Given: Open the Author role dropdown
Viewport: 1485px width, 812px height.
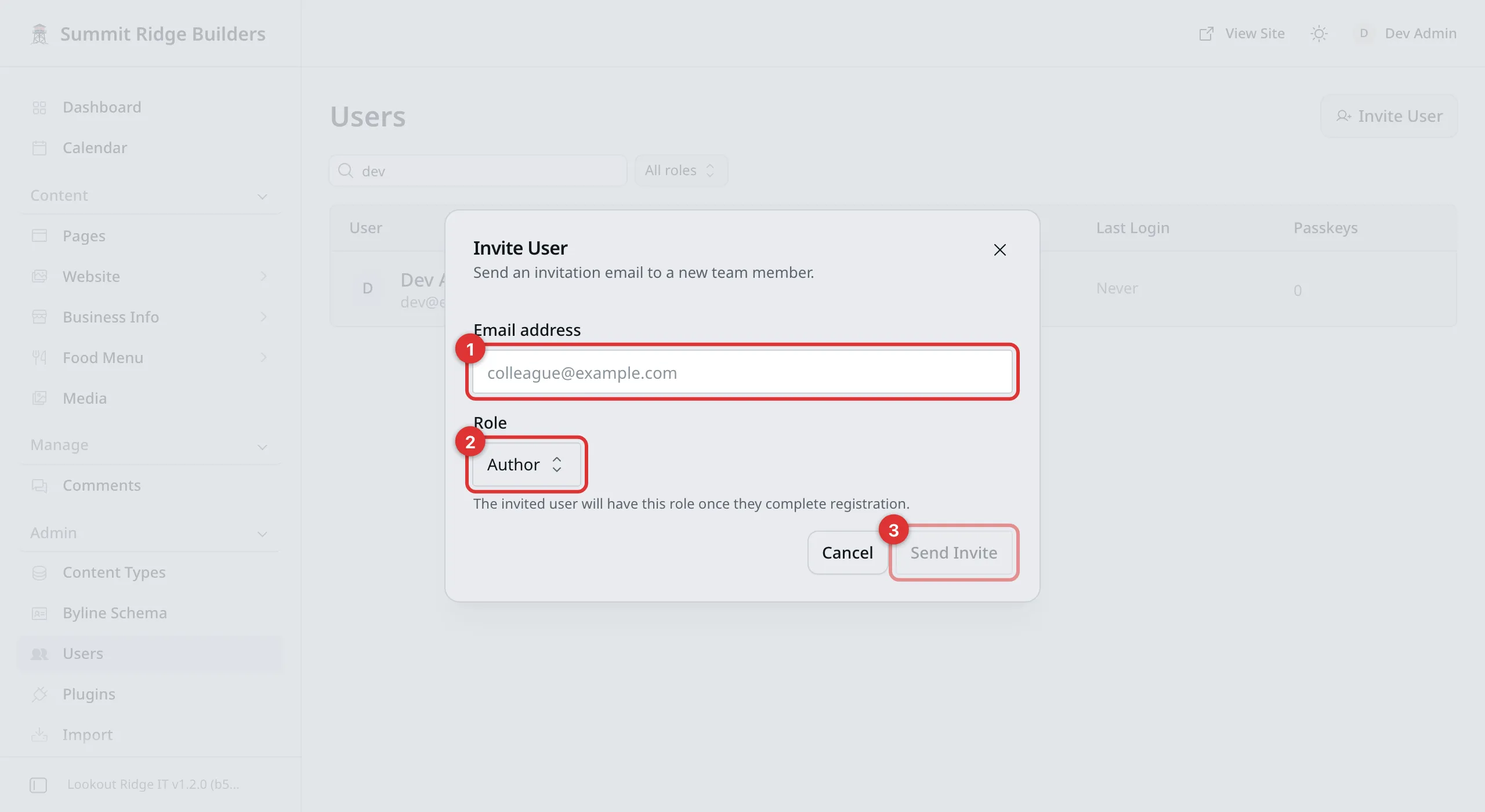Looking at the screenshot, I should [526, 465].
